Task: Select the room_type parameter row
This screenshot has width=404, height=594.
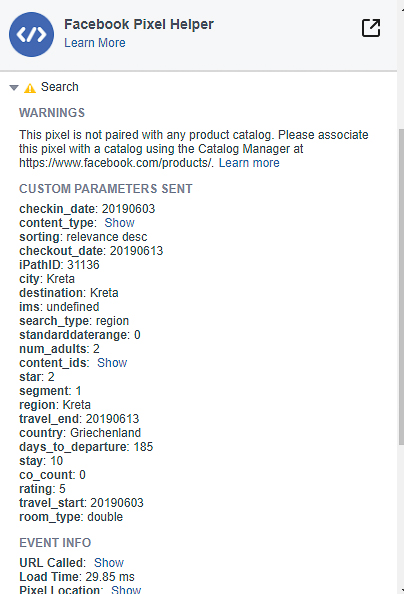Action: coord(71,517)
